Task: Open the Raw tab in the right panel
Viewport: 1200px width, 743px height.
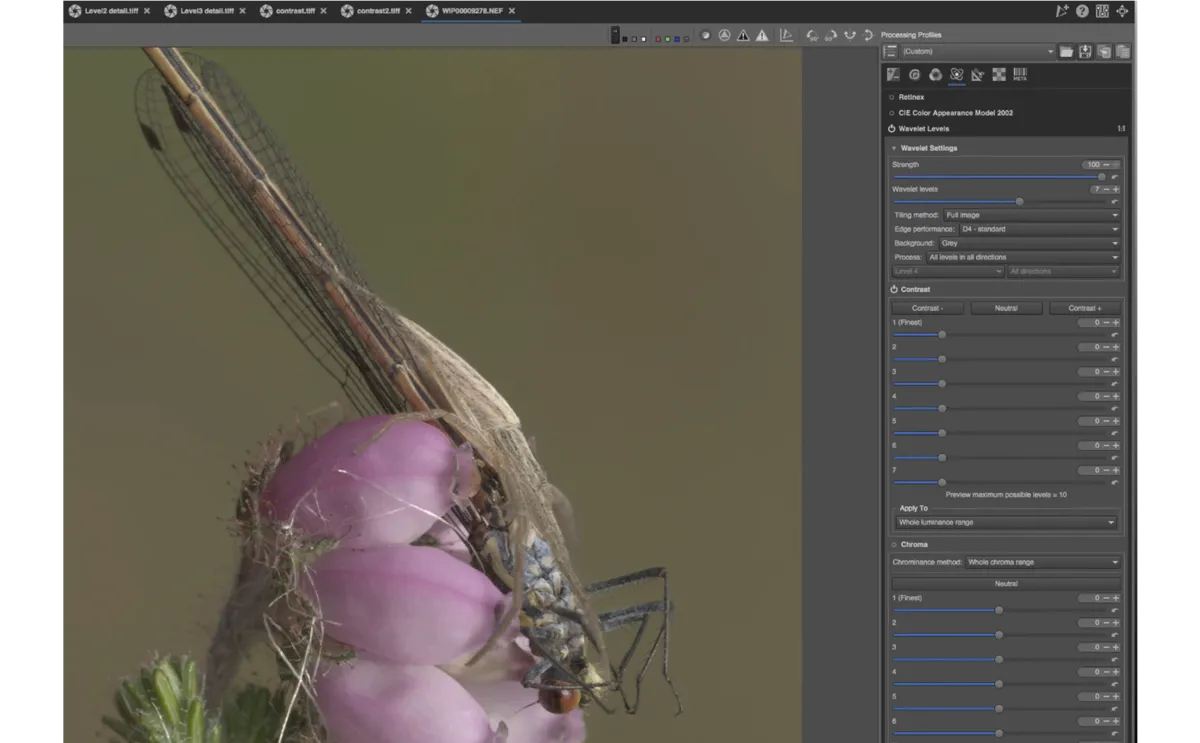Action: pos(998,74)
